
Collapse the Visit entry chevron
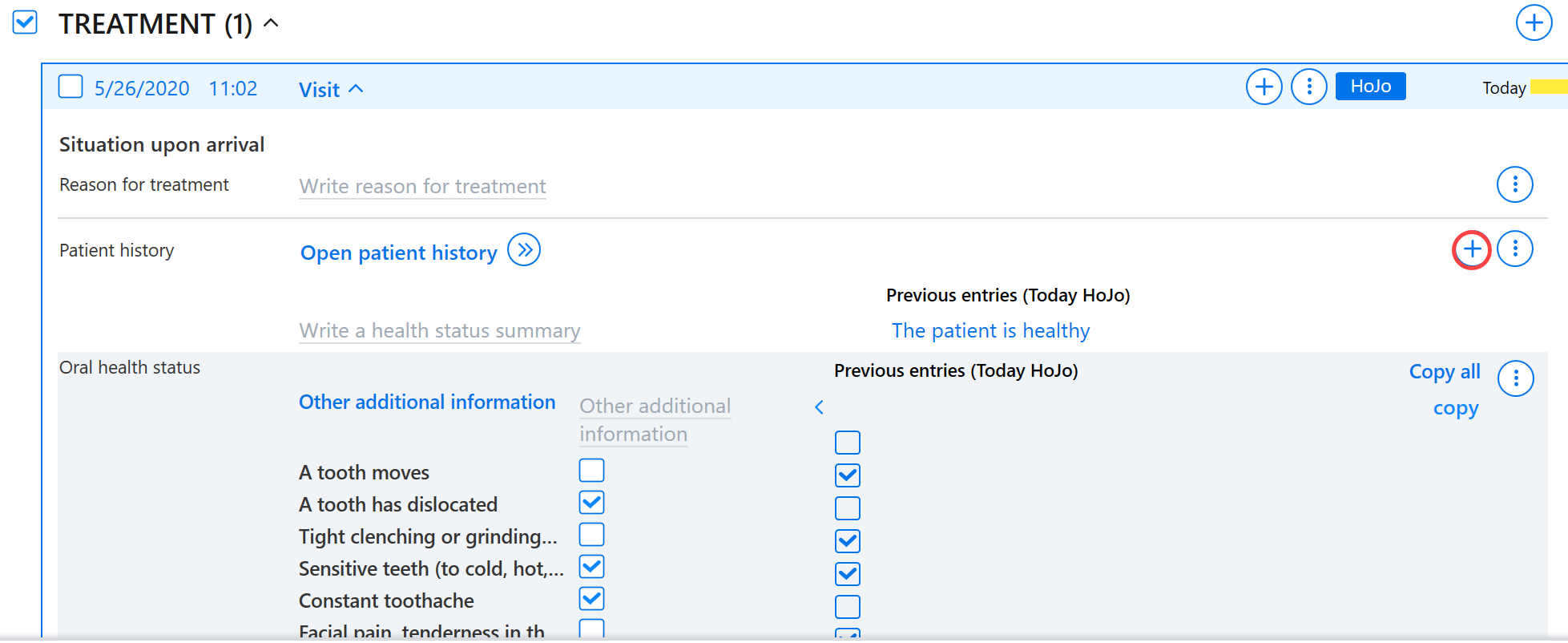click(357, 89)
